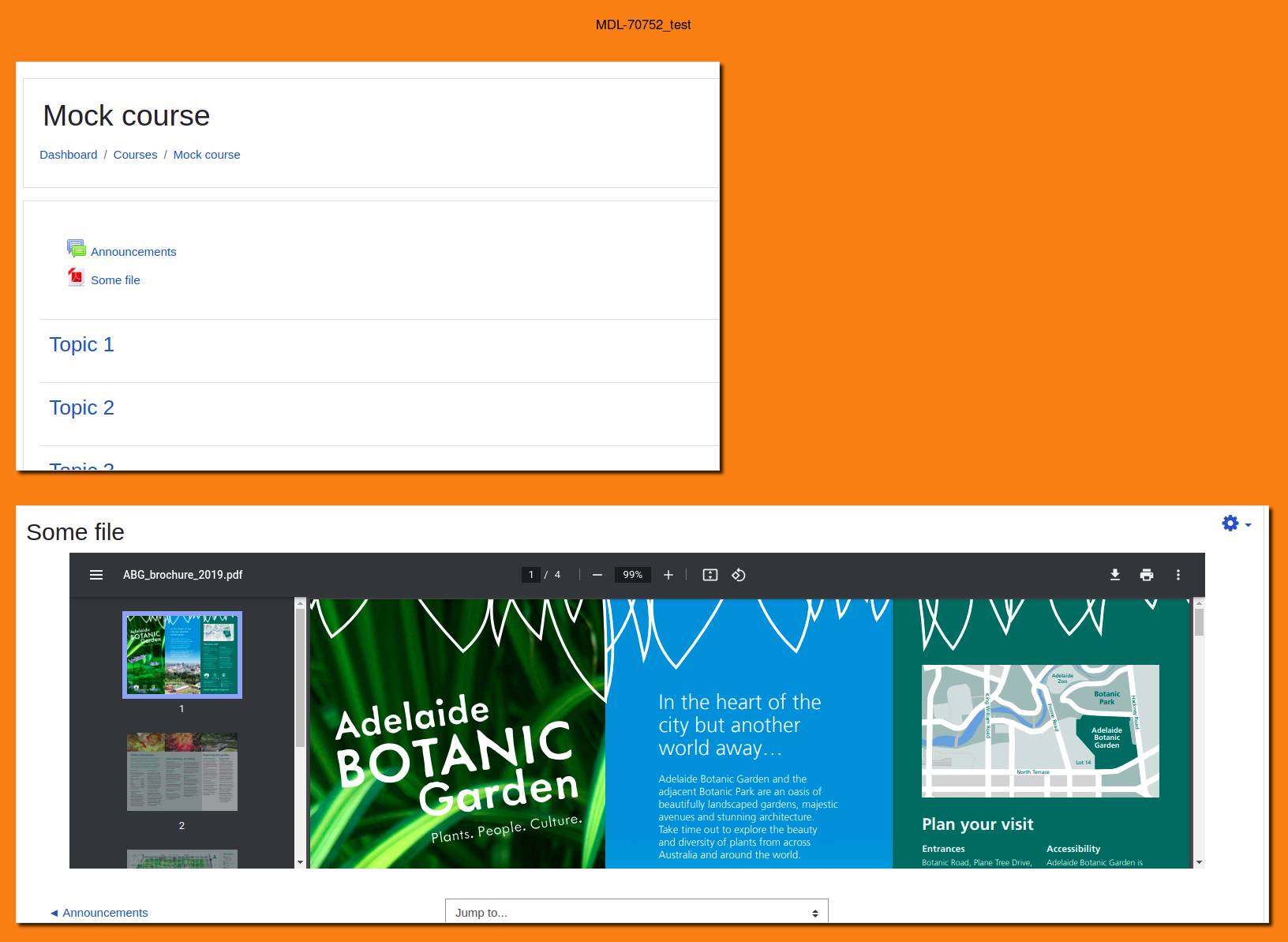Click the fit to page icon
This screenshot has height=942, width=1288.
(x=710, y=575)
